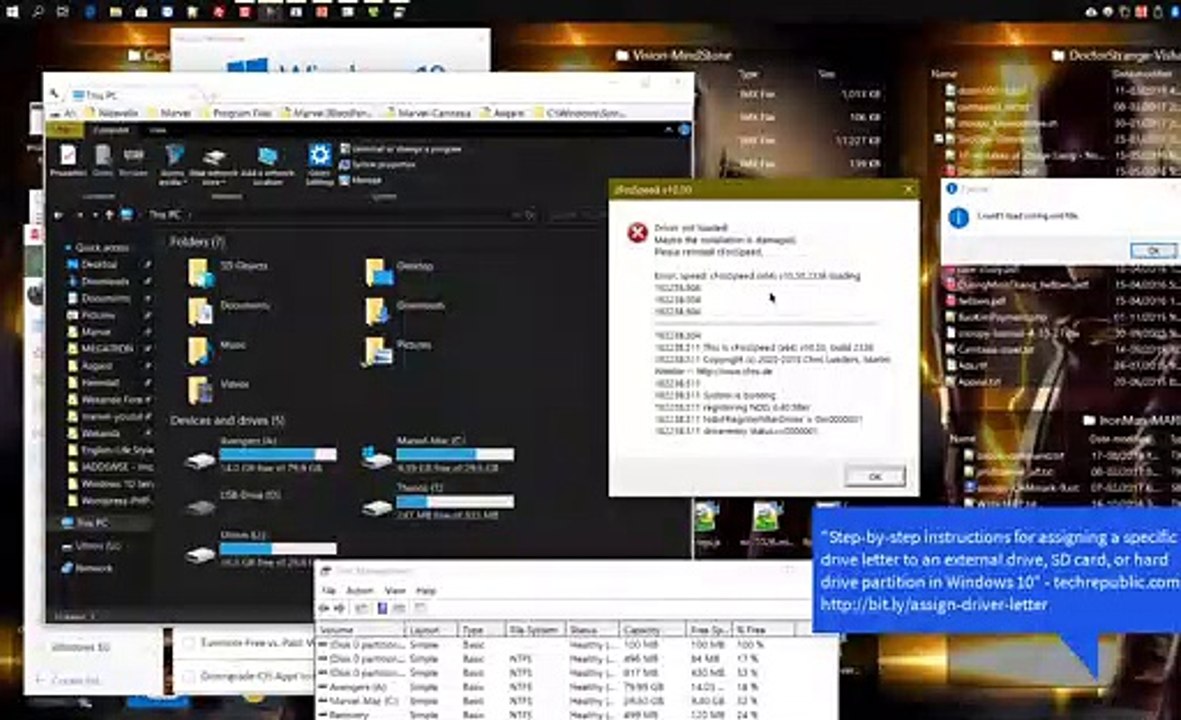The width and height of the screenshot is (1181, 720).
Task: Sort by the Capacity column header
Action: click(x=652, y=630)
